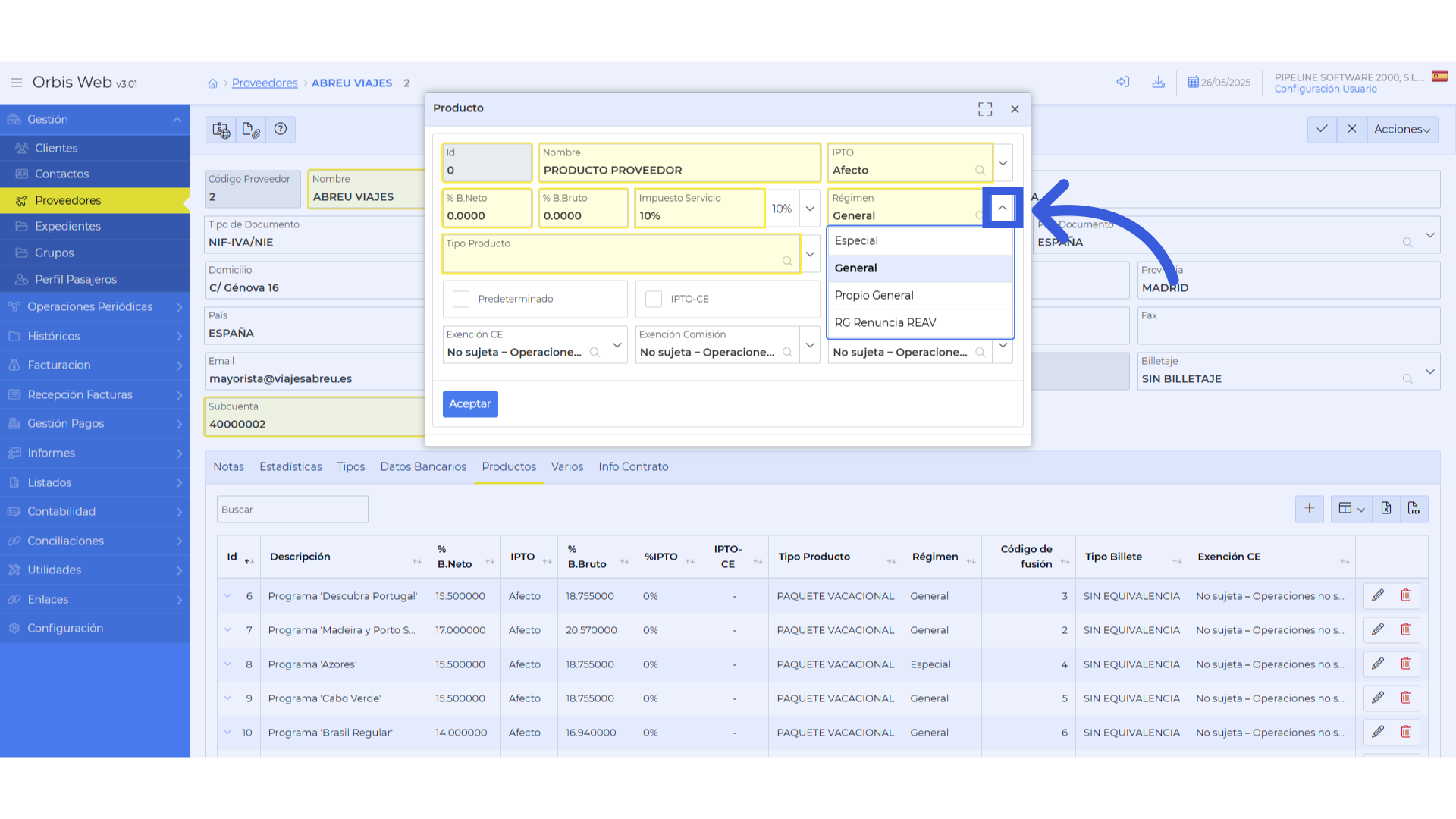Edit row Programa 'Brasil Regular'
The width and height of the screenshot is (1456, 819).
(1378, 732)
